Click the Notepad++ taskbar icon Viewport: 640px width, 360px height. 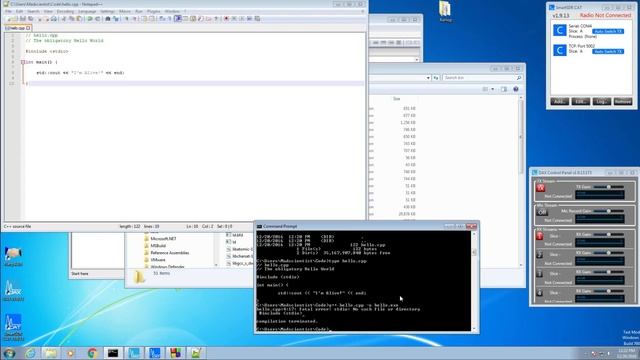pyautogui.click(x=196, y=353)
